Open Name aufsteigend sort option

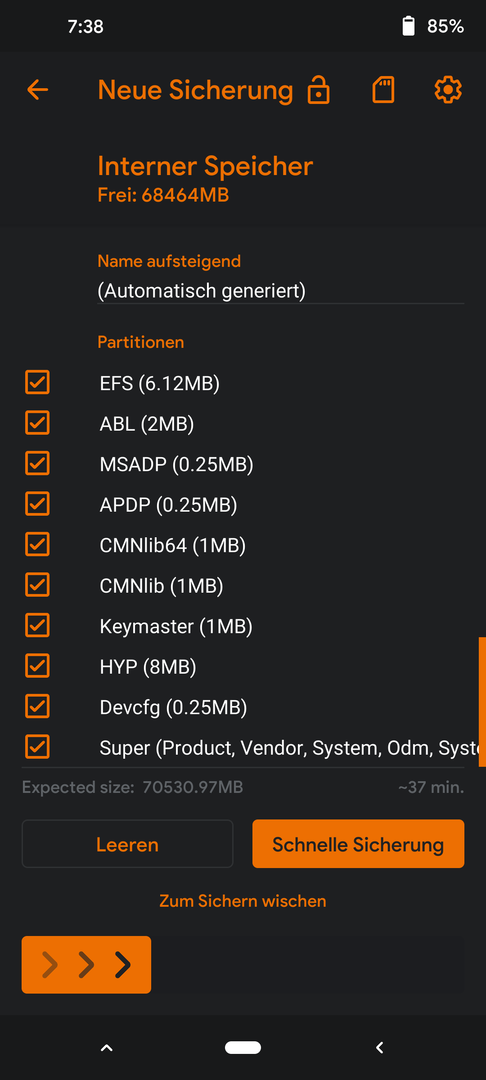tap(169, 261)
